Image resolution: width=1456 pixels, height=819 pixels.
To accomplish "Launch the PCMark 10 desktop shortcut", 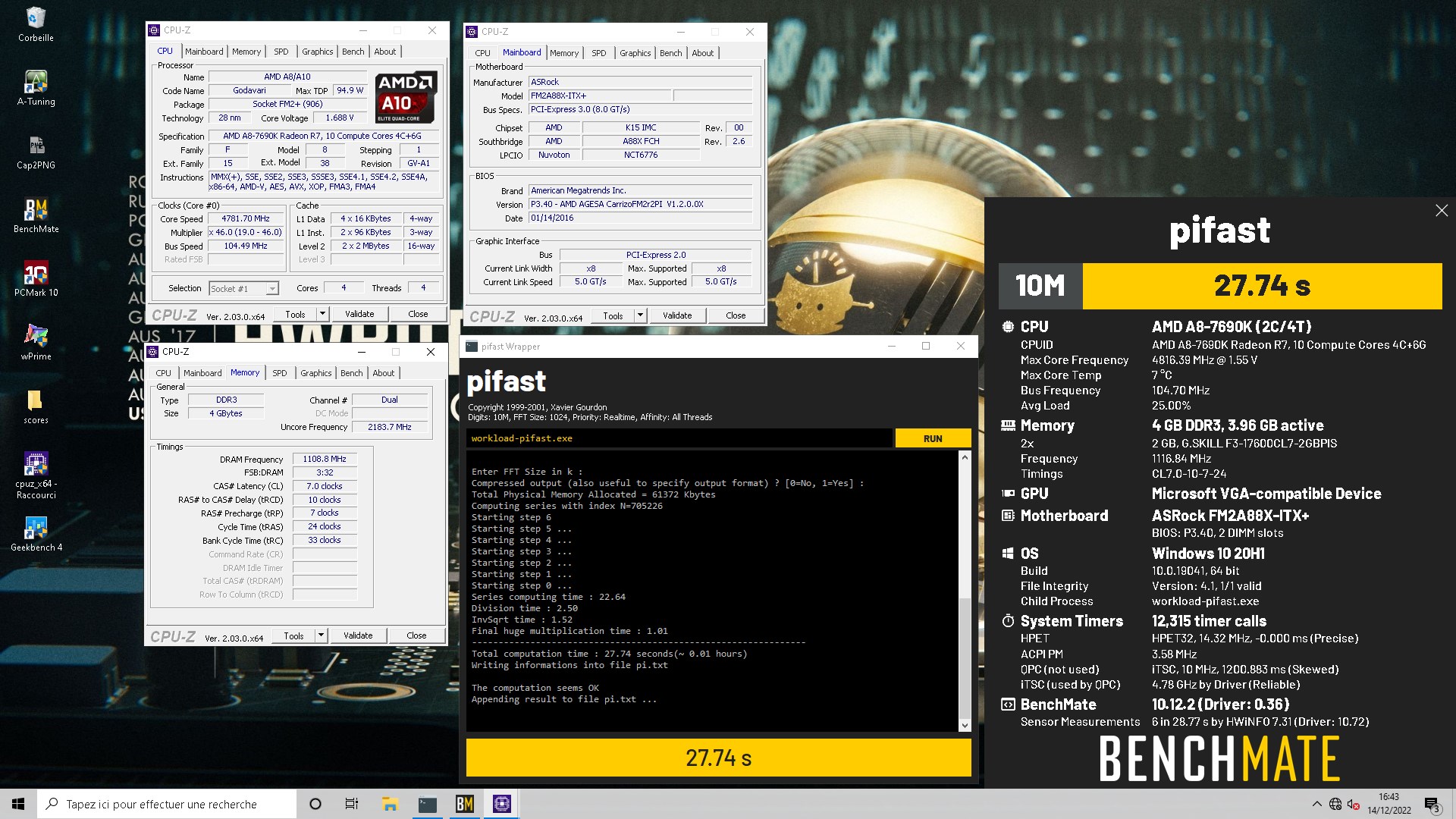I will tap(36, 278).
